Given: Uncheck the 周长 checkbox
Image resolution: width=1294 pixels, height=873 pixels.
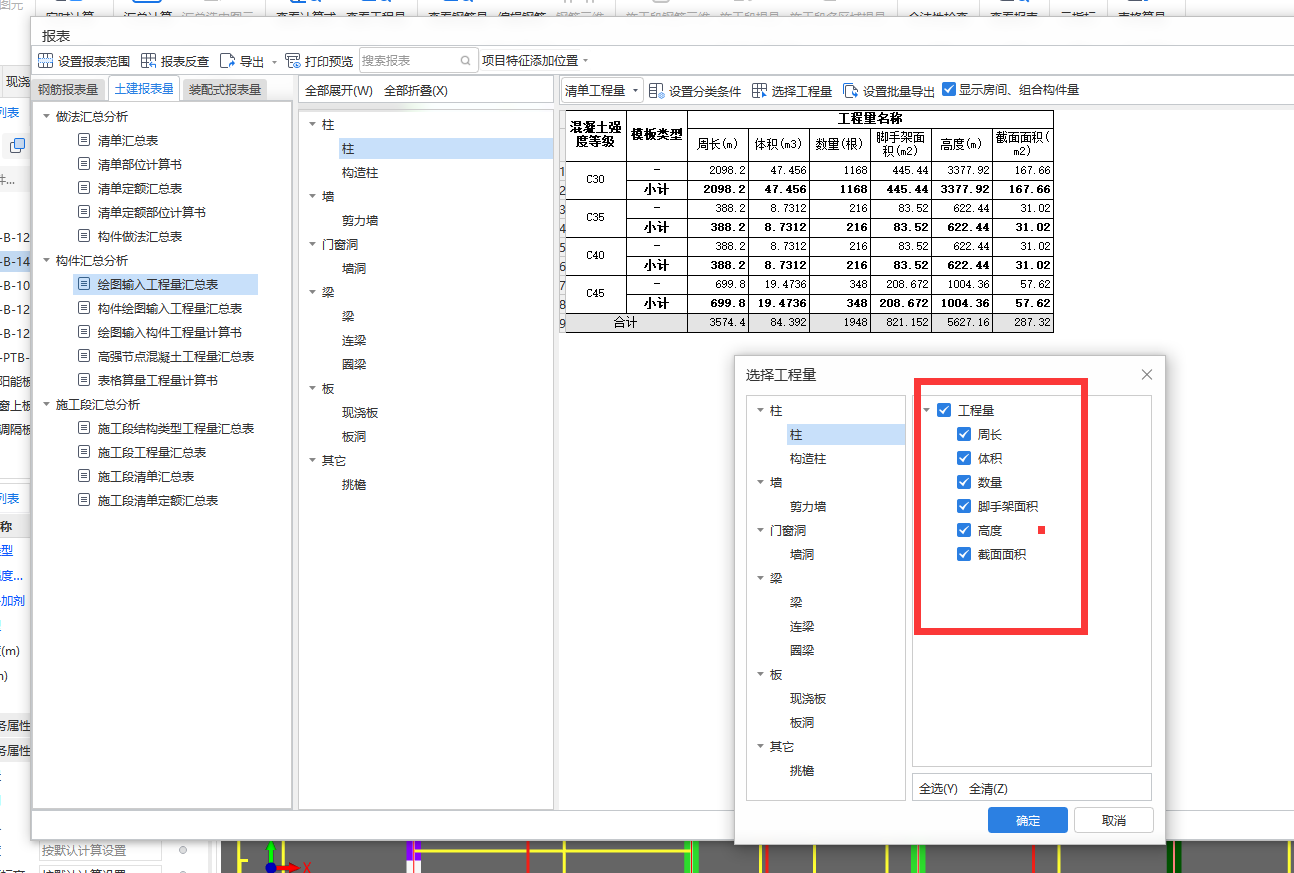Looking at the screenshot, I should click(x=964, y=434).
